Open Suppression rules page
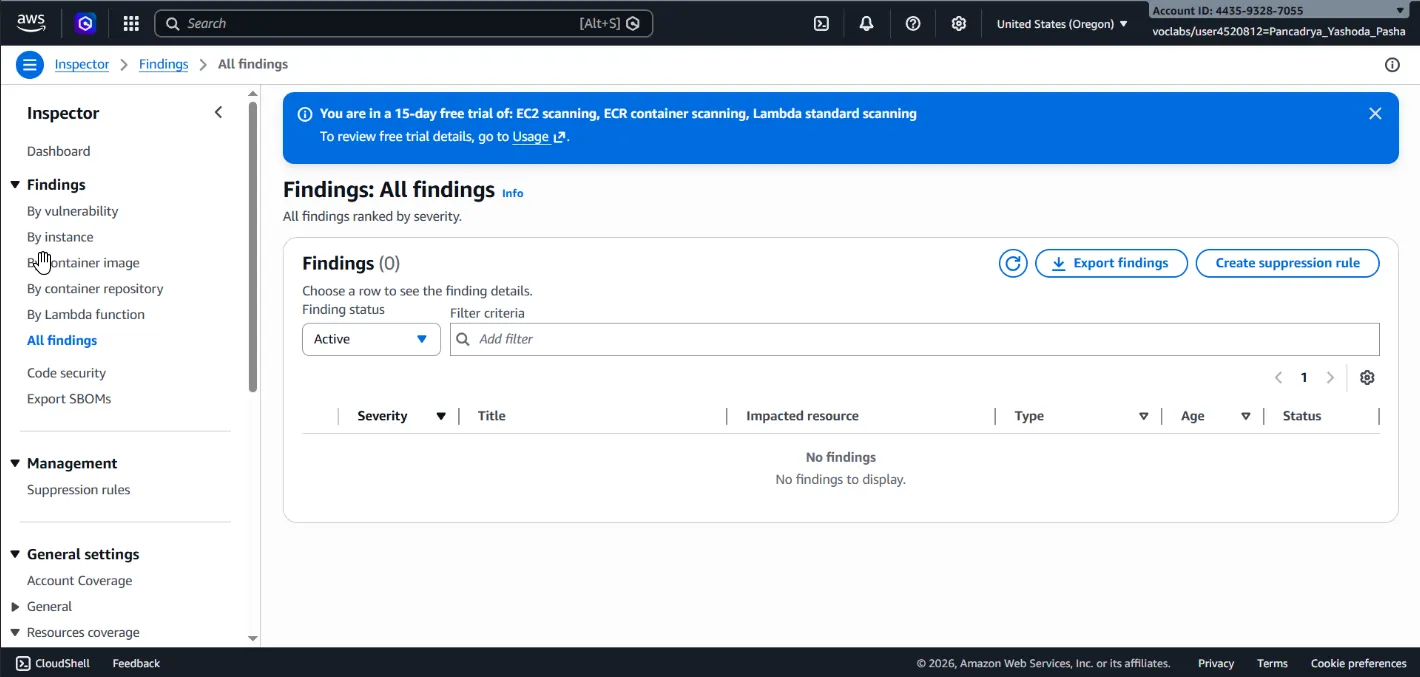Screen dimensions: 1420x677 point(78,490)
